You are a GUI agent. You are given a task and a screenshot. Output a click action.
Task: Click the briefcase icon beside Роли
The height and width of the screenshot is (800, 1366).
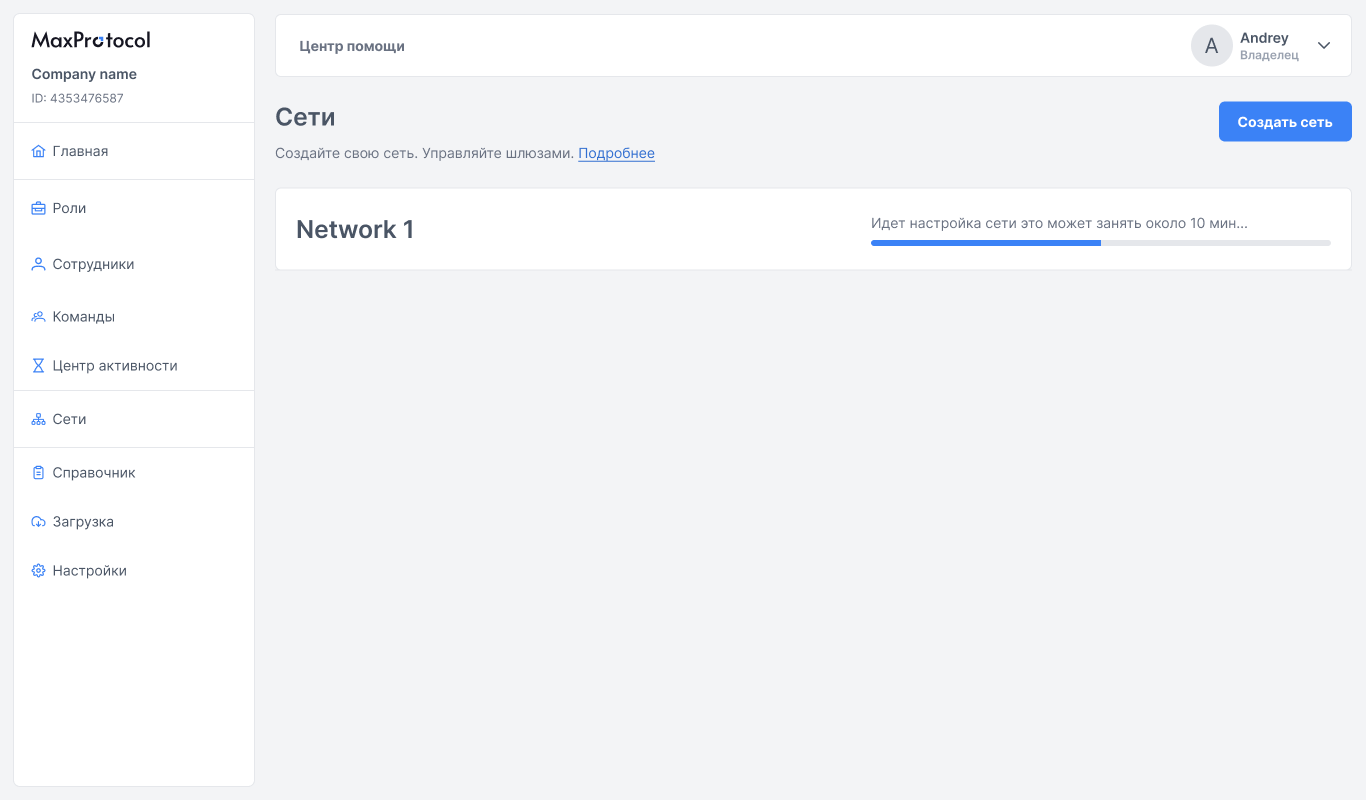(x=38, y=209)
